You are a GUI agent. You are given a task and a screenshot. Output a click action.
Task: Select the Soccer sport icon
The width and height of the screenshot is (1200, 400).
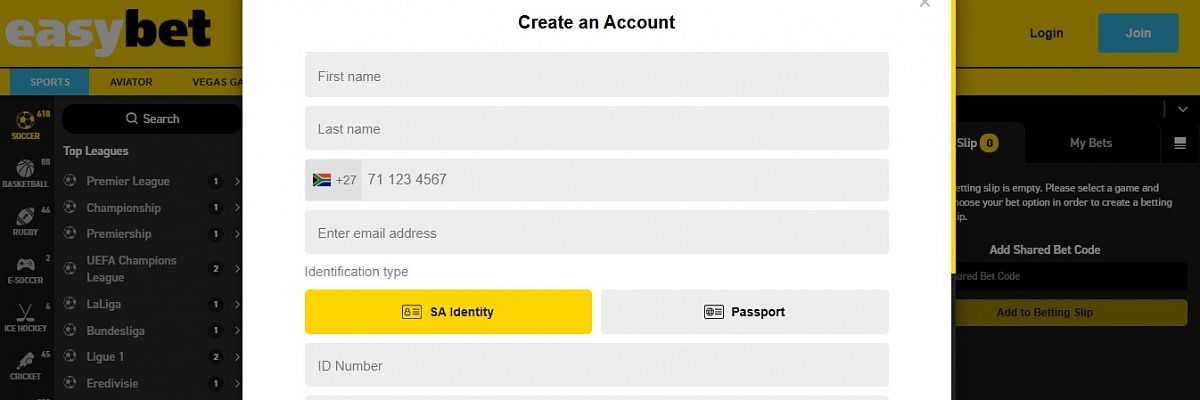pos(26,123)
